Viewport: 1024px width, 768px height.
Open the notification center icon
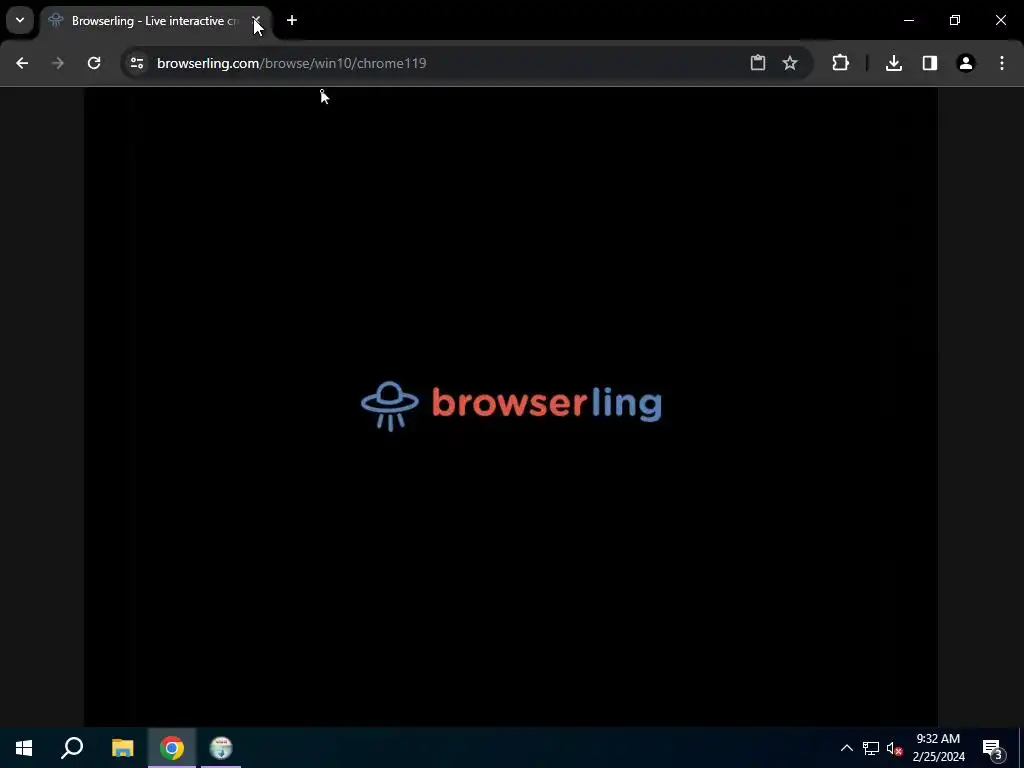[x=993, y=748]
